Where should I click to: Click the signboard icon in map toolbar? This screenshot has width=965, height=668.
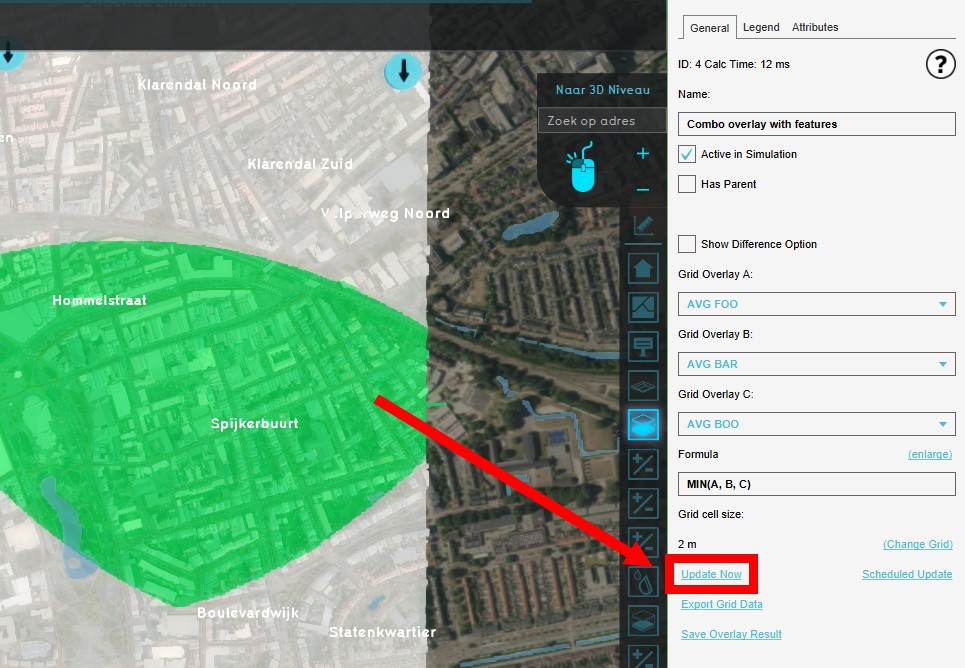(x=643, y=346)
